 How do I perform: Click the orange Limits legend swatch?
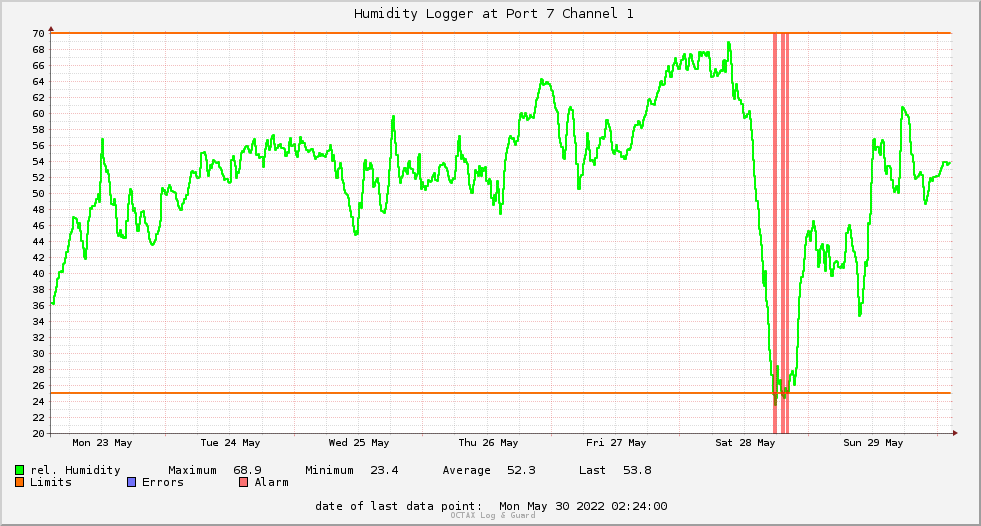point(19,482)
